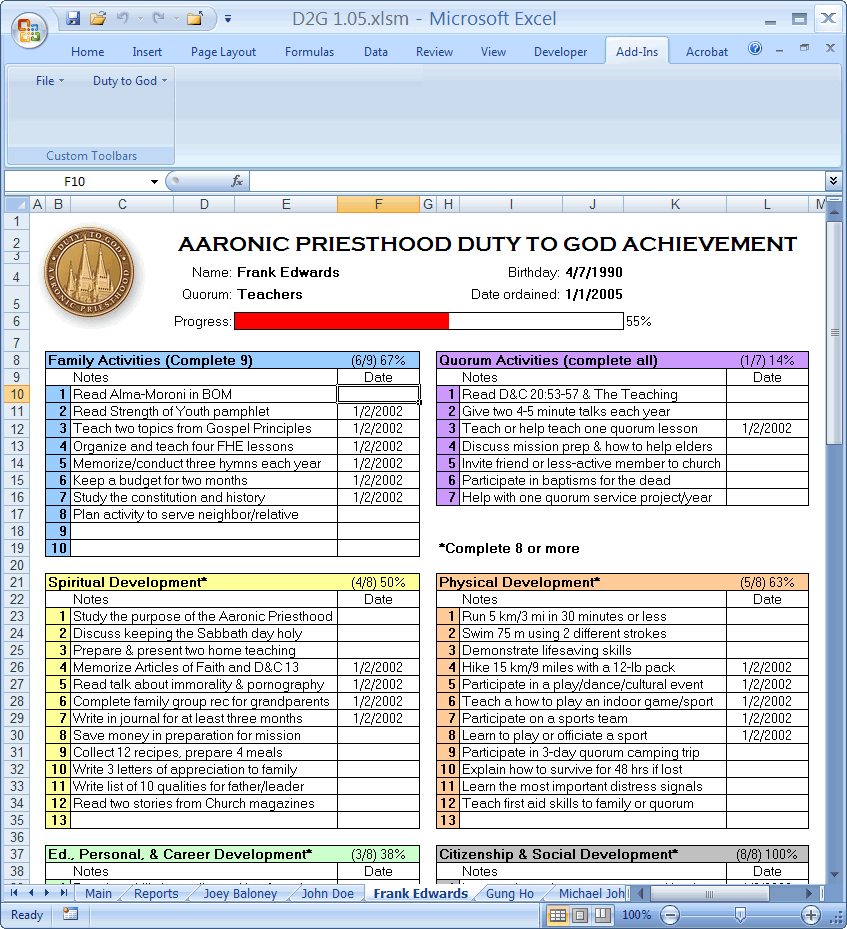
Task: Select the Formulas ribbon tab
Action: [x=309, y=52]
